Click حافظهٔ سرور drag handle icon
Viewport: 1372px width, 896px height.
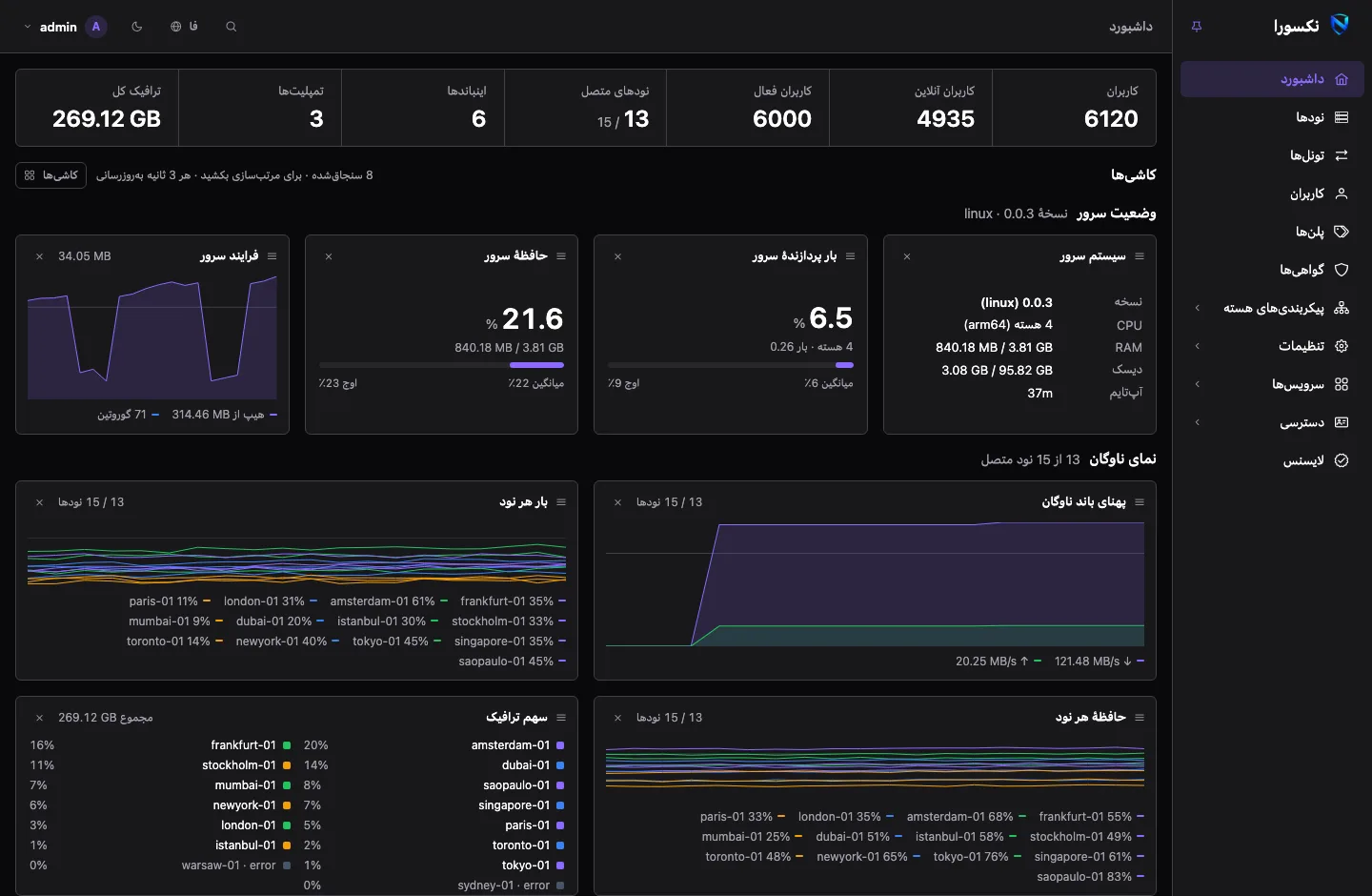(561, 256)
